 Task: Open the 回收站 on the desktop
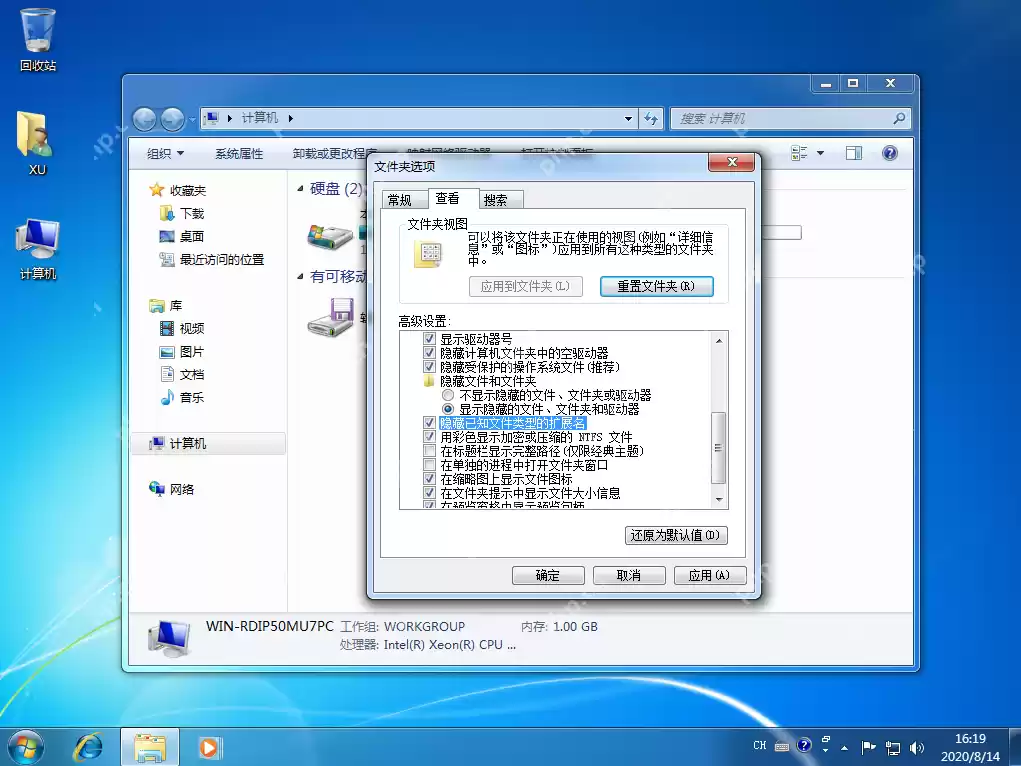36,30
